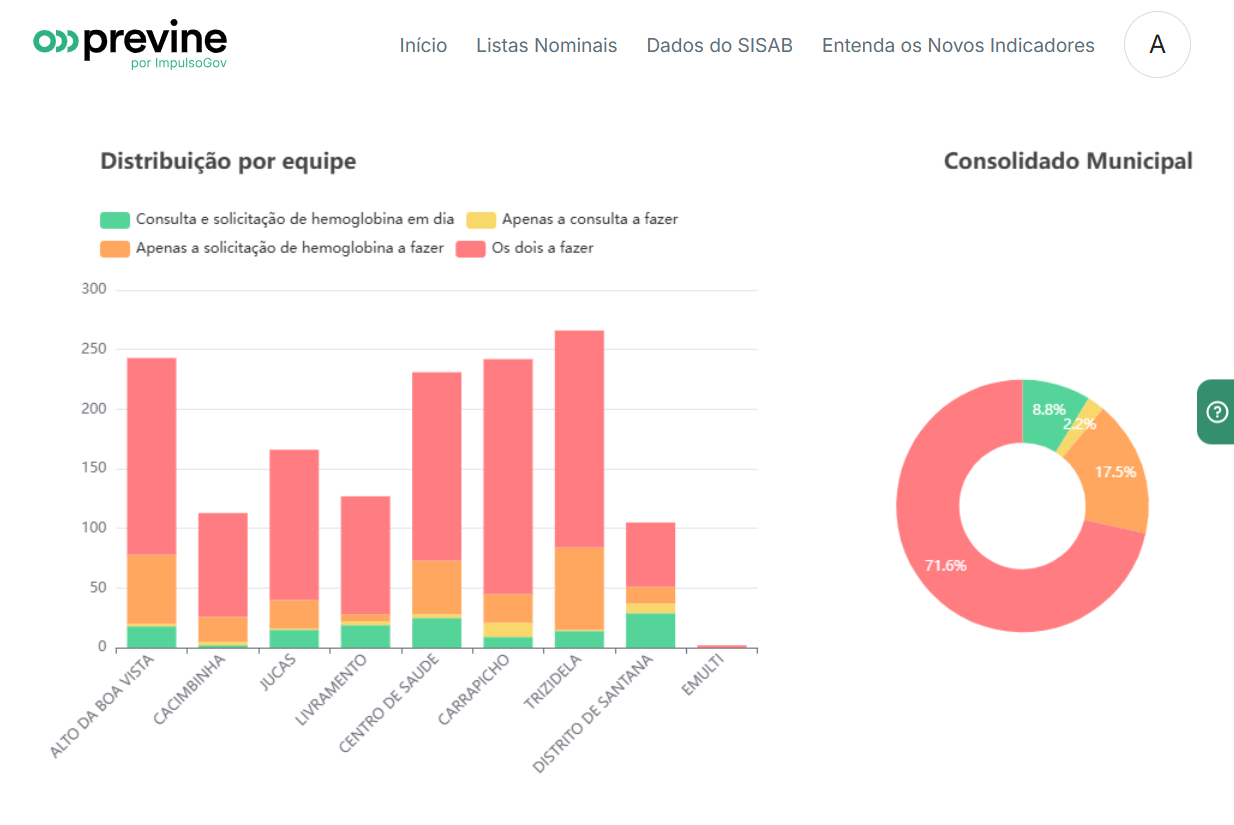Image resolution: width=1234 pixels, height=825 pixels.
Task: Open the 'Listas Nominais' menu item
Action: pyautogui.click(x=546, y=45)
